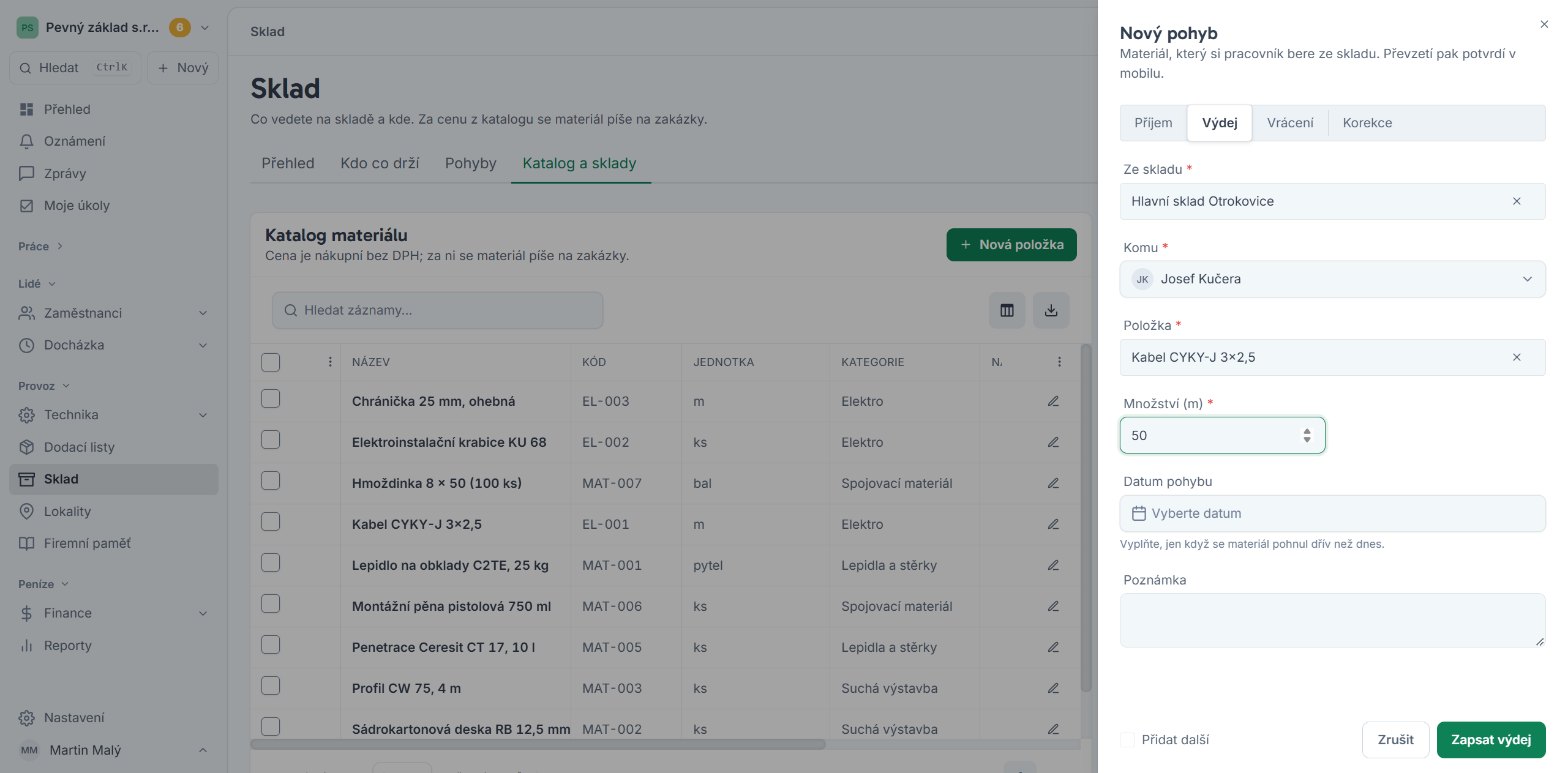Screen dimensions: 1568x773
Task: Open Nastavení settings
Action: pos(113,717)
